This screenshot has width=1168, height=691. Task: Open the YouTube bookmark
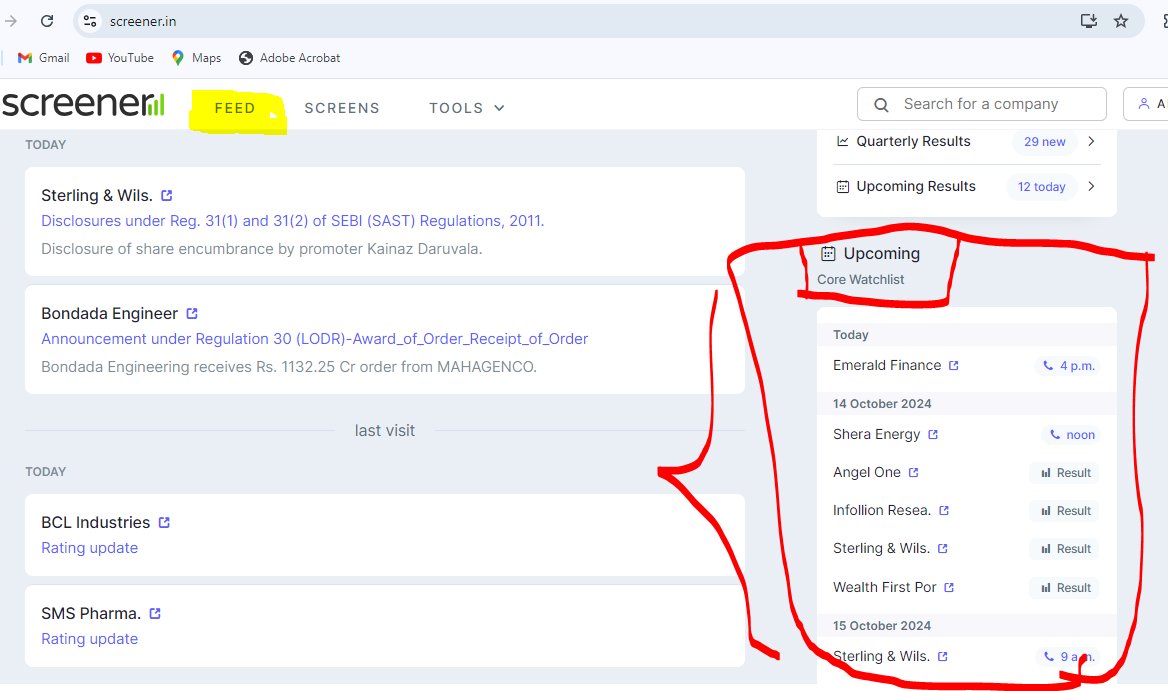click(x=120, y=58)
